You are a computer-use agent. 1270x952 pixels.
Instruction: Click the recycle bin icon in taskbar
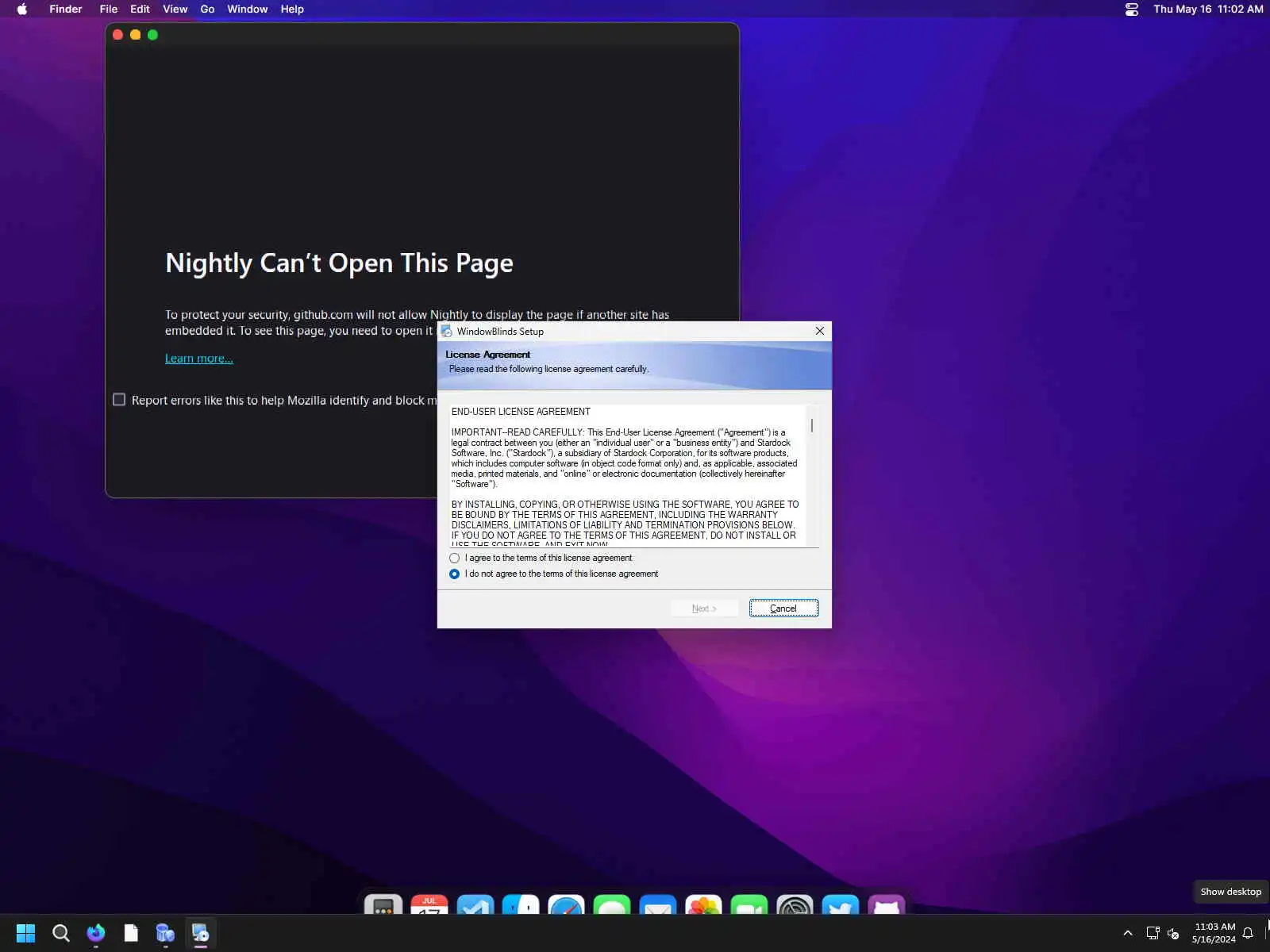click(165, 933)
